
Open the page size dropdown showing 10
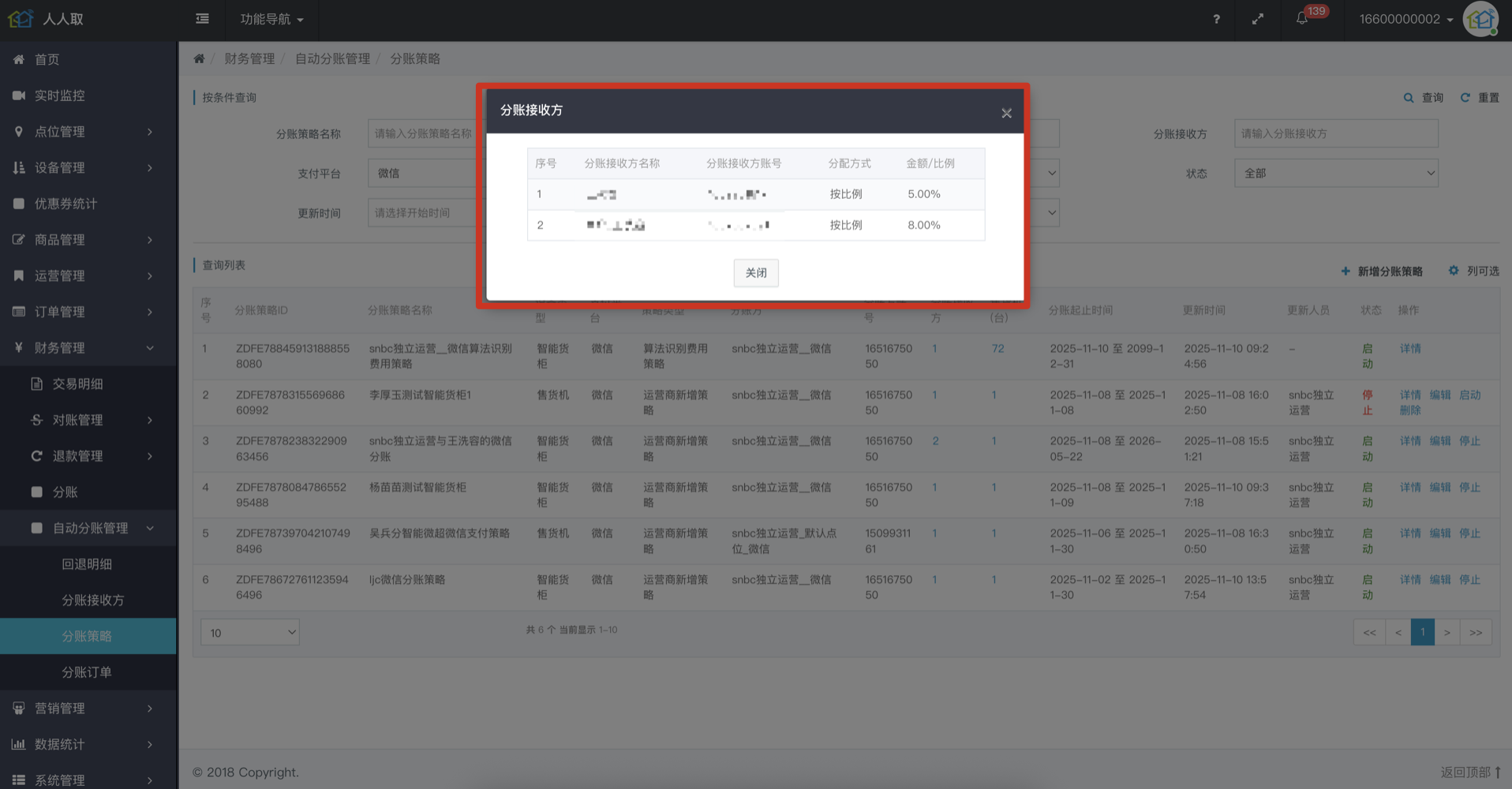coord(250,633)
